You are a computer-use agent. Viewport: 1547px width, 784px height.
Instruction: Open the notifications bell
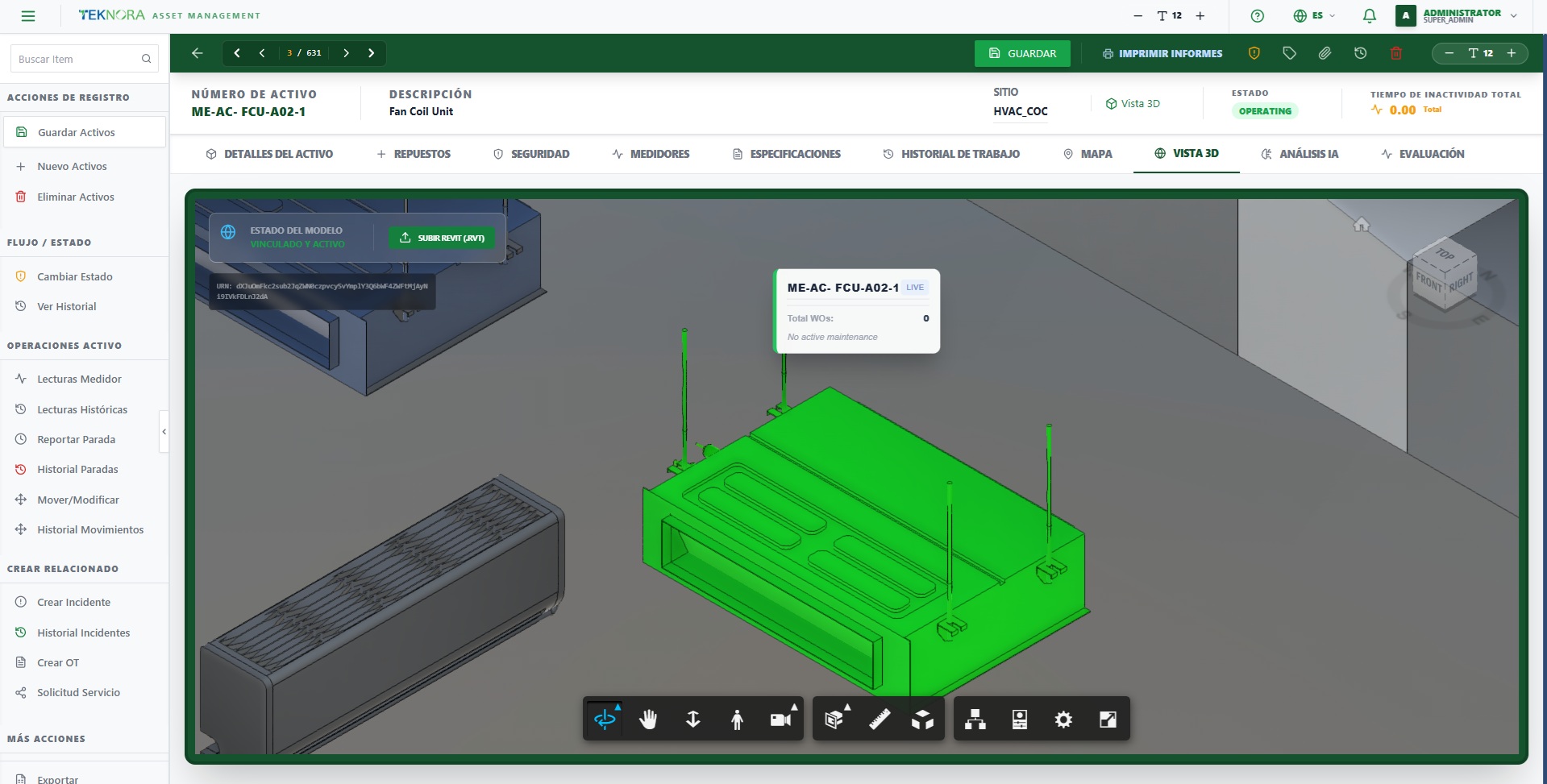pos(1369,15)
